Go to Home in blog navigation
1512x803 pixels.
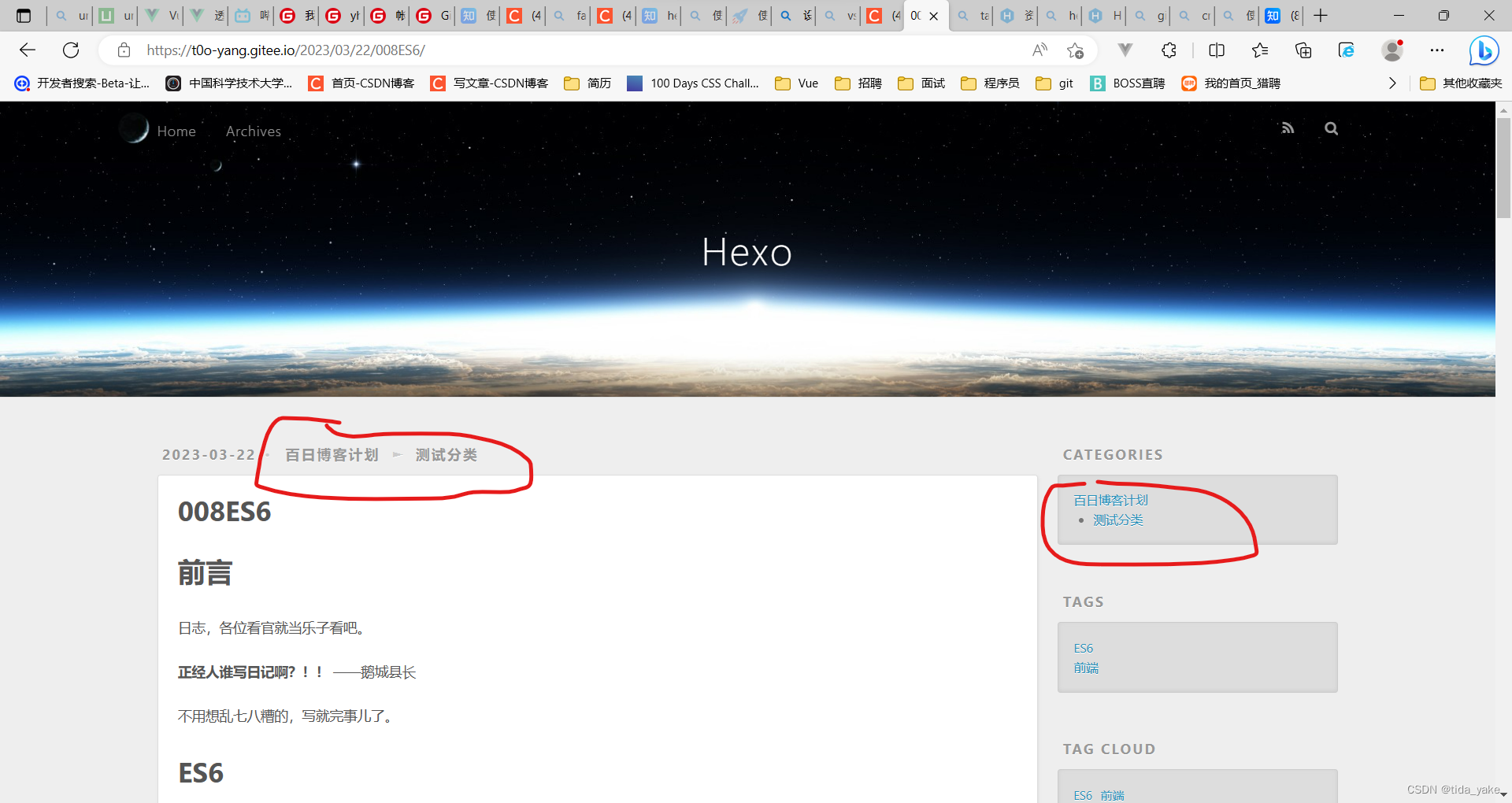[x=176, y=131]
